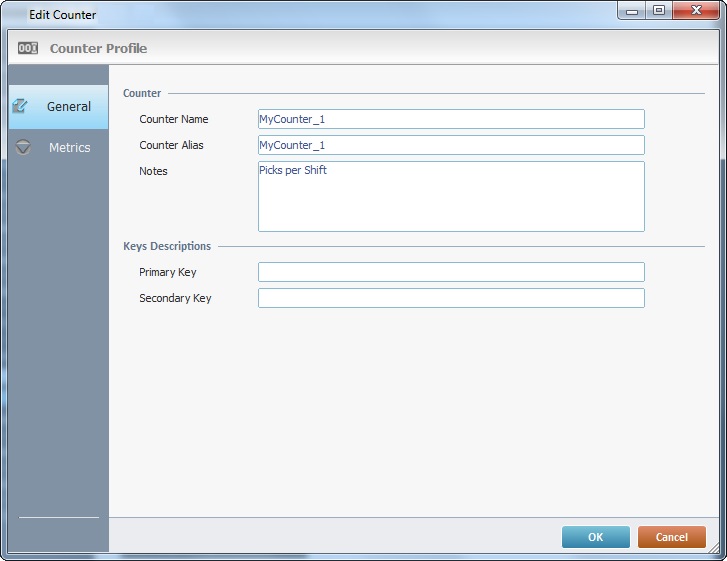
Task: Click the Counter Profile header icon
Action: pyautogui.click(x=28, y=48)
